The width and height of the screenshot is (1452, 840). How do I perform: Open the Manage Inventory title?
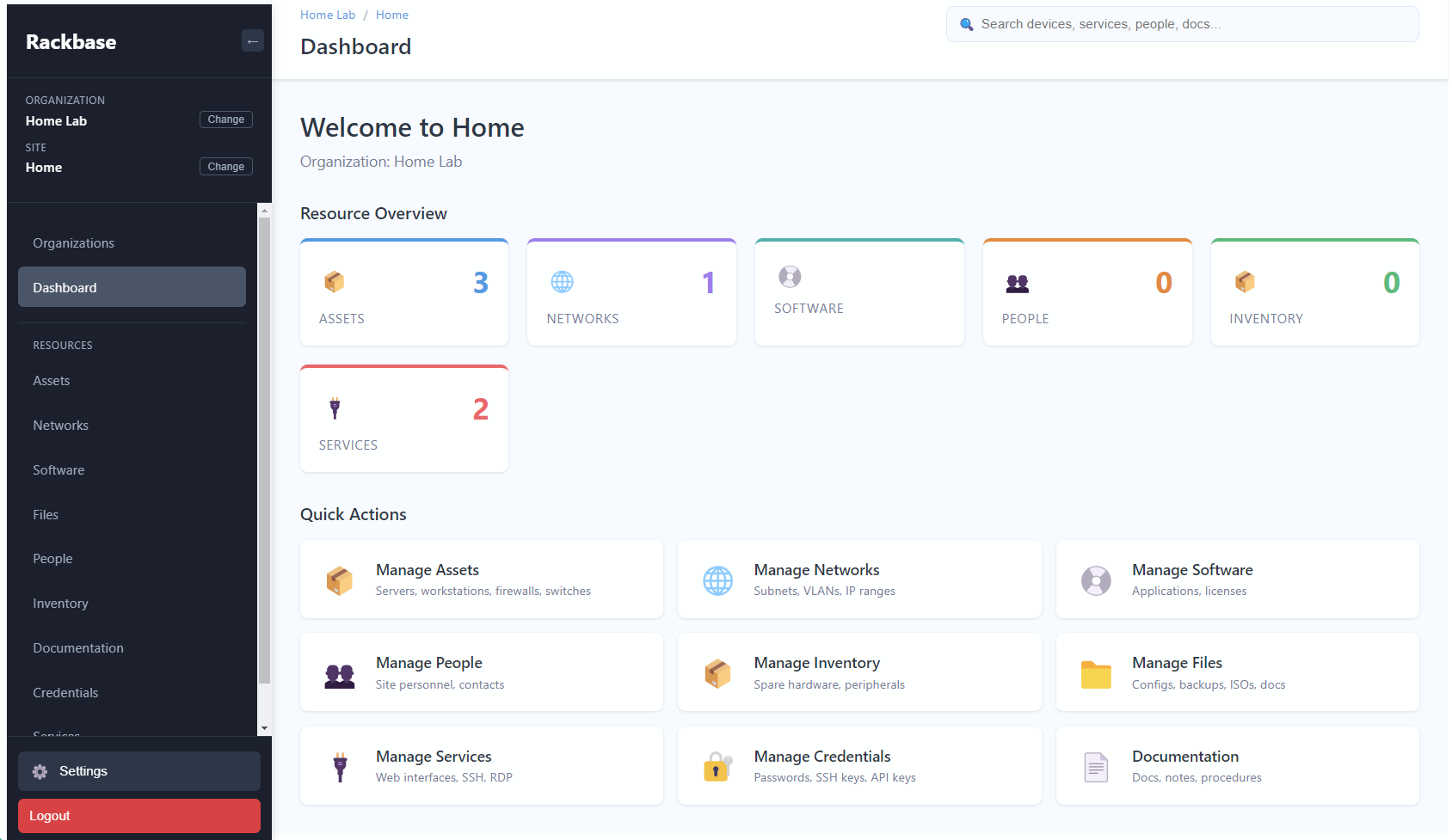817,663
